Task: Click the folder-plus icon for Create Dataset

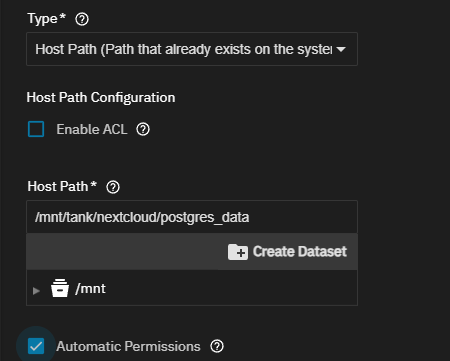Action: (x=238, y=252)
